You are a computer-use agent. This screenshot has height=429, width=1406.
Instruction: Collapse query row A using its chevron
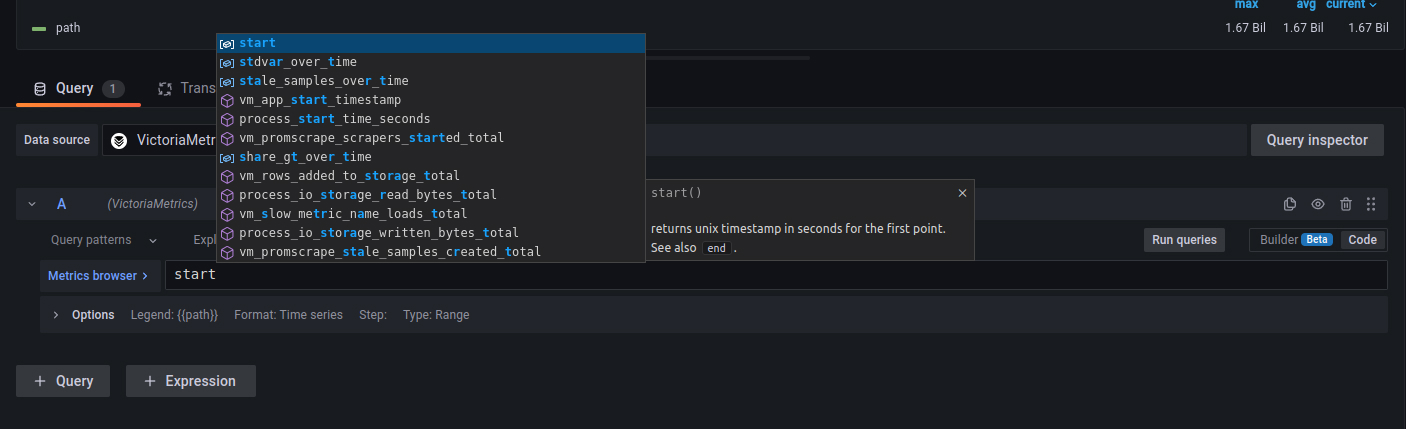pyautogui.click(x=32, y=204)
